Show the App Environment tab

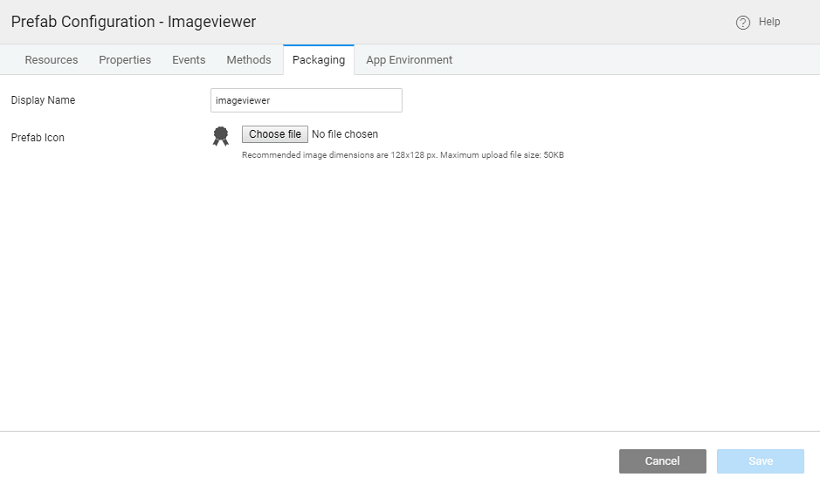(x=409, y=60)
